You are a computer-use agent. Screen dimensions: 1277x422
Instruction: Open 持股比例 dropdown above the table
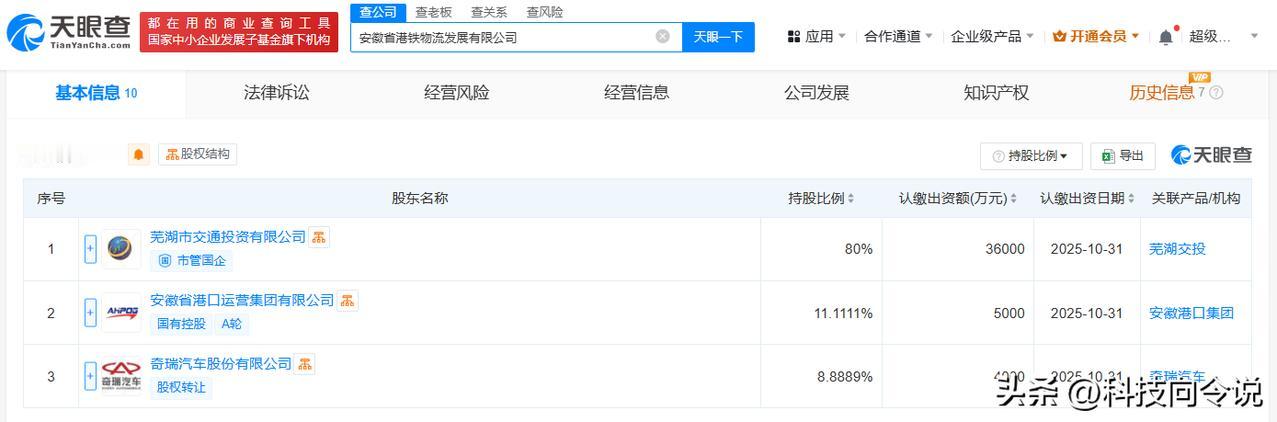point(1030,156)
